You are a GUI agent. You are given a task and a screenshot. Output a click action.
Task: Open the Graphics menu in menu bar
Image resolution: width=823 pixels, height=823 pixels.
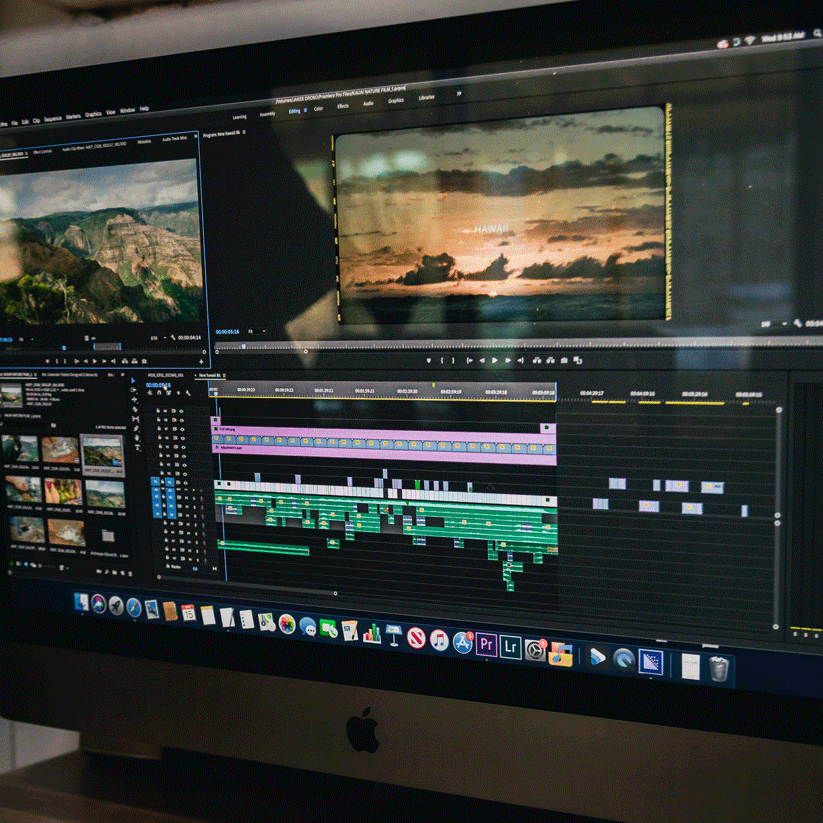click(92, 114)
